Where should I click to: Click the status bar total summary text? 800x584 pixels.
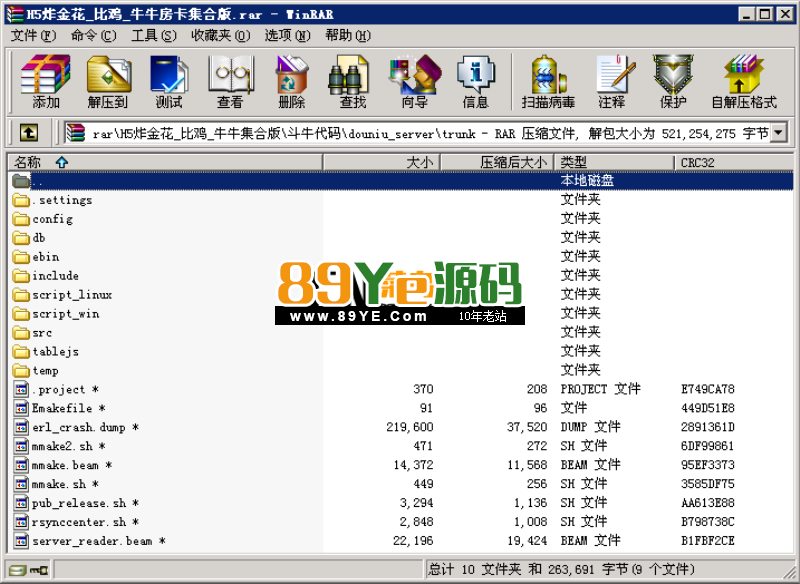pyautogui.click(x=561, y=569)
